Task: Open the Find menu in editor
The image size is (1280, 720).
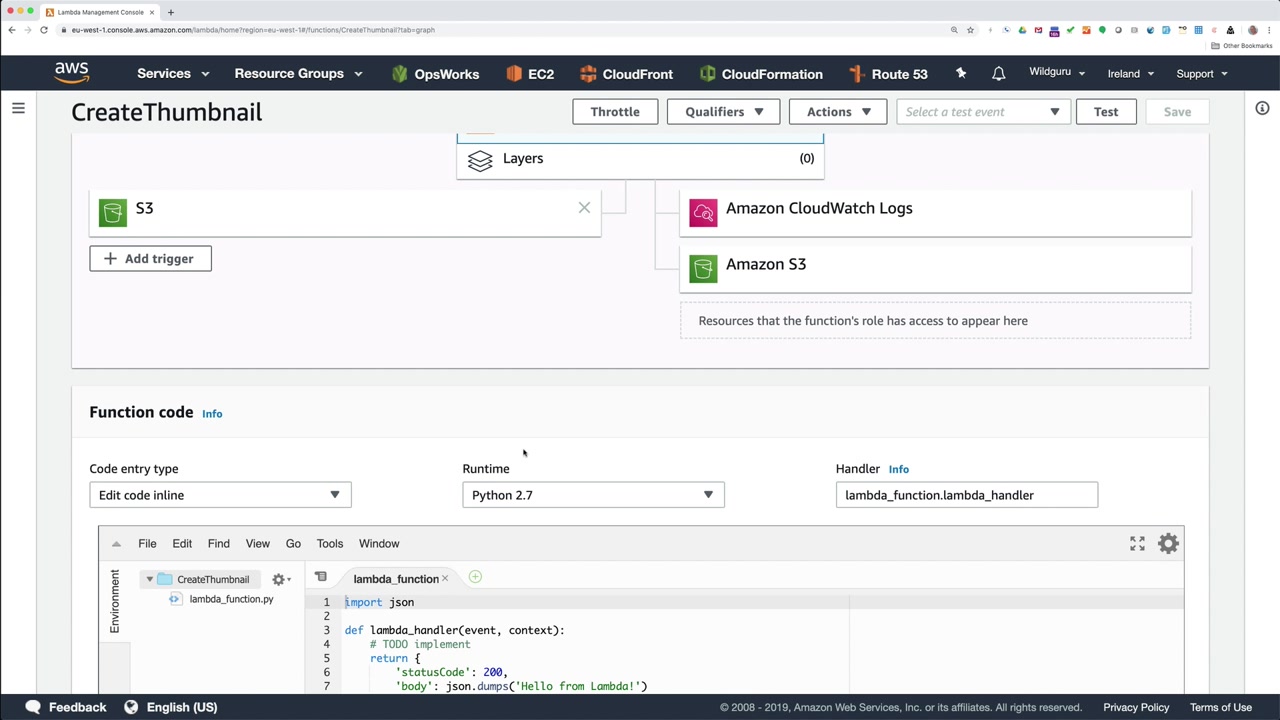Action: (218, 543)
